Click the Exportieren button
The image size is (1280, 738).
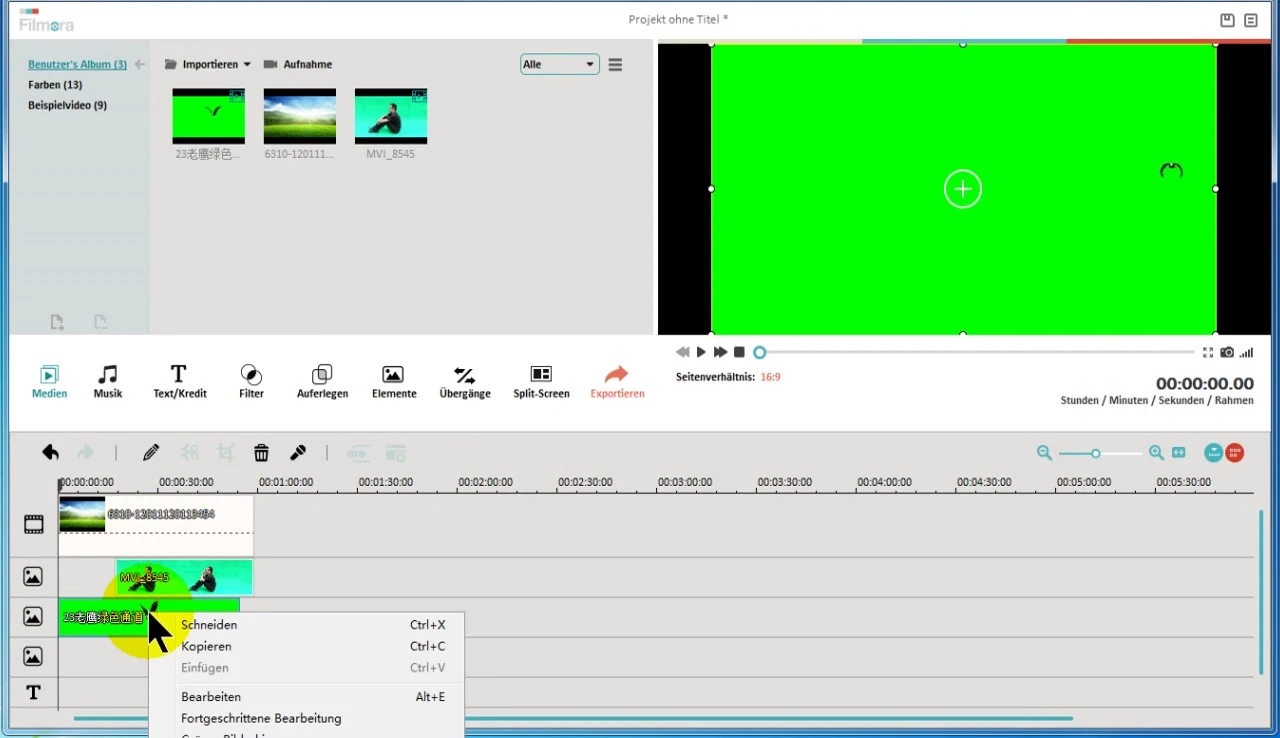point(617,382)
